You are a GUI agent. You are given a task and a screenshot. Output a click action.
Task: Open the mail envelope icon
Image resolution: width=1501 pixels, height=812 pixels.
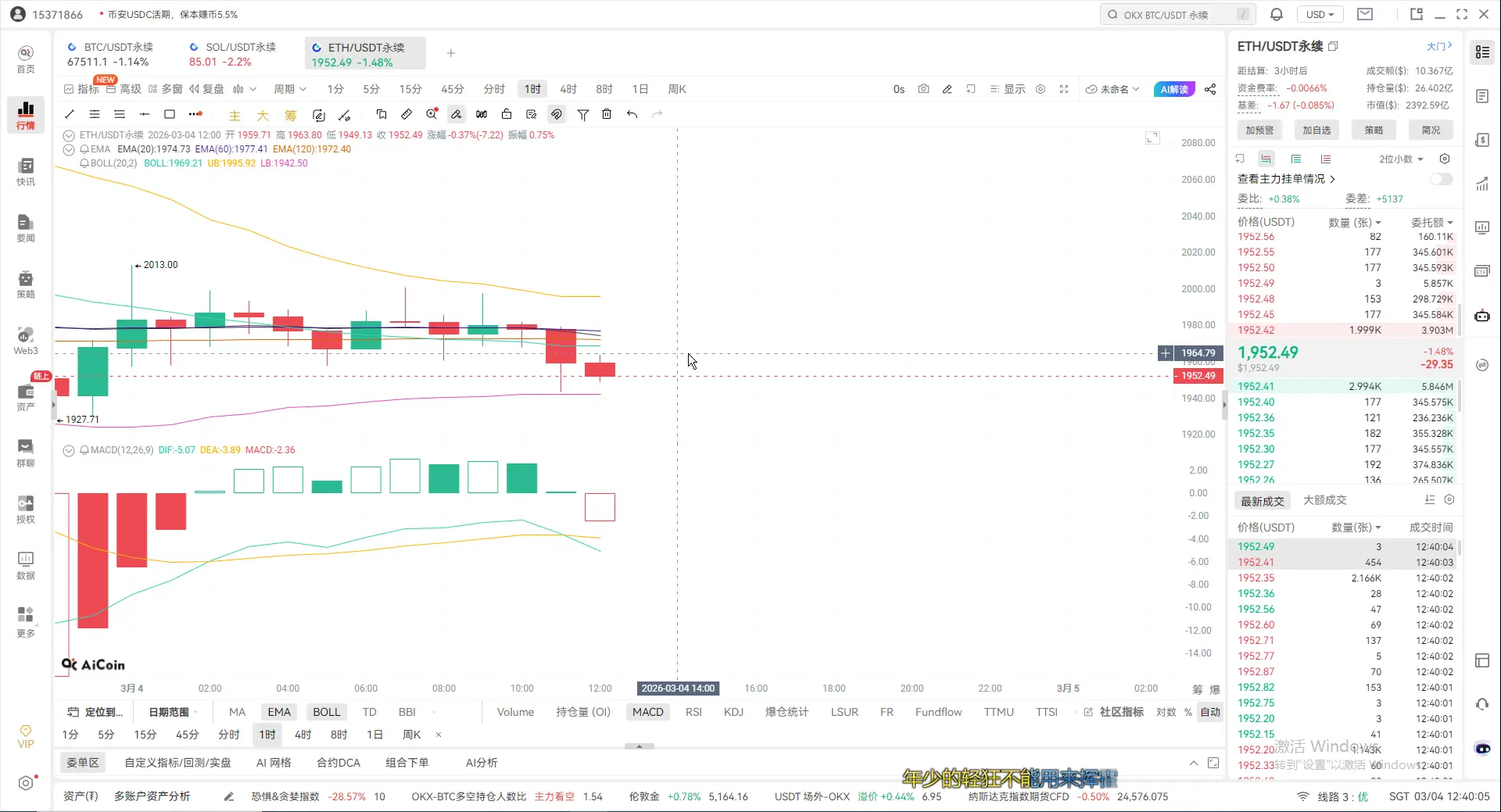(1365, 15)
